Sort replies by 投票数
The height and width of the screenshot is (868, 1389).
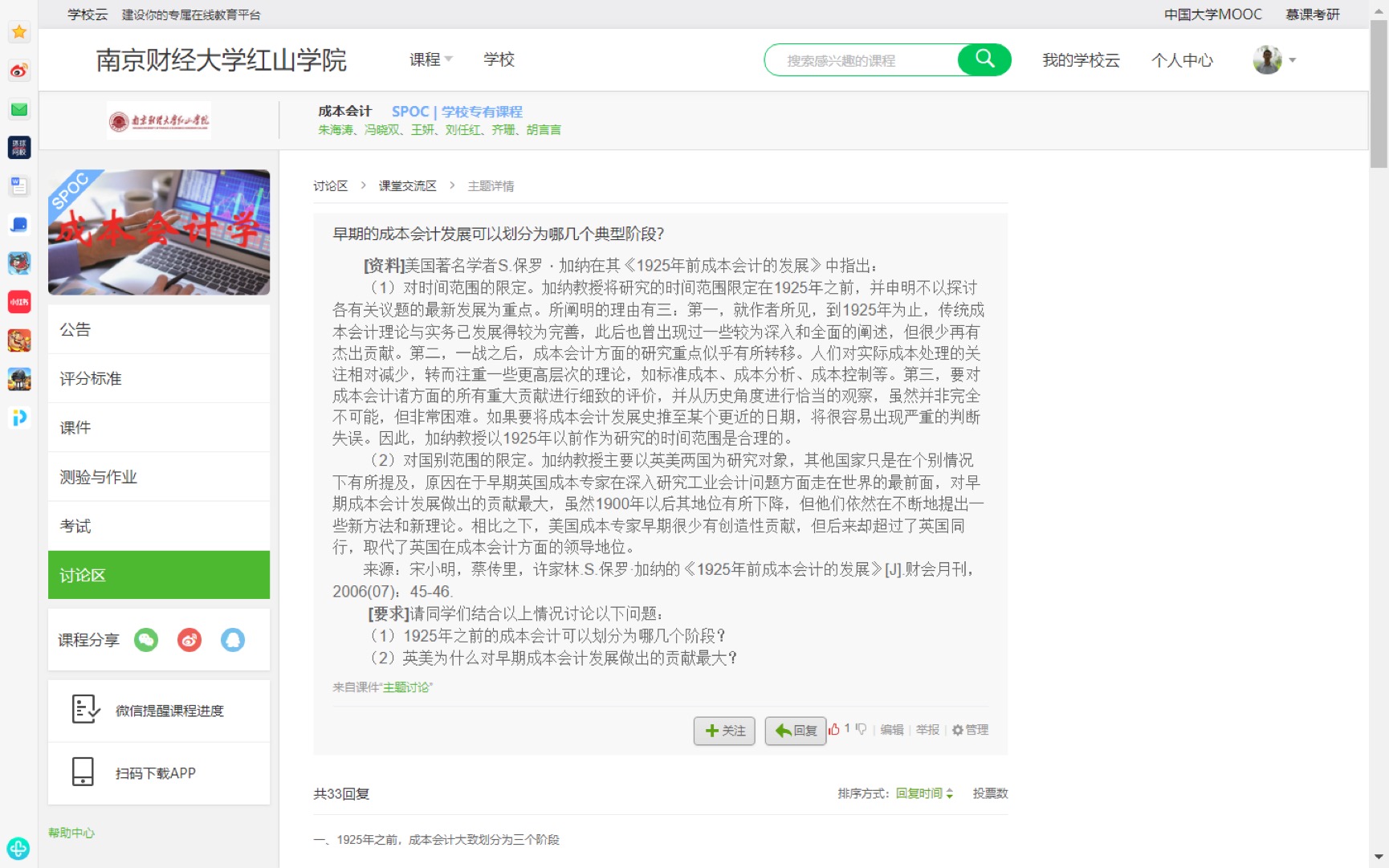point(990,793)
